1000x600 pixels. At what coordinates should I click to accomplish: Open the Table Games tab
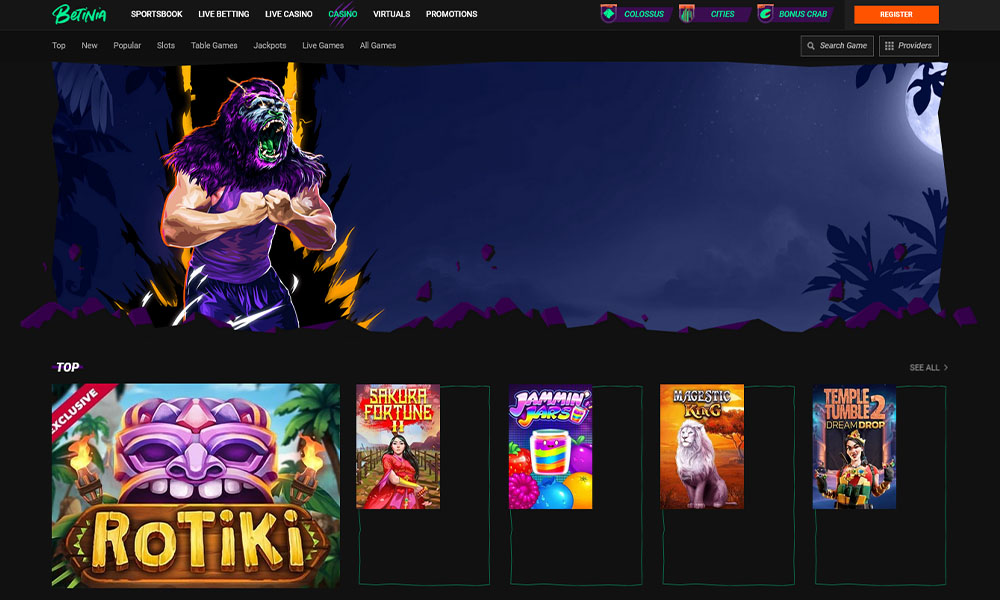coord(214,45)
